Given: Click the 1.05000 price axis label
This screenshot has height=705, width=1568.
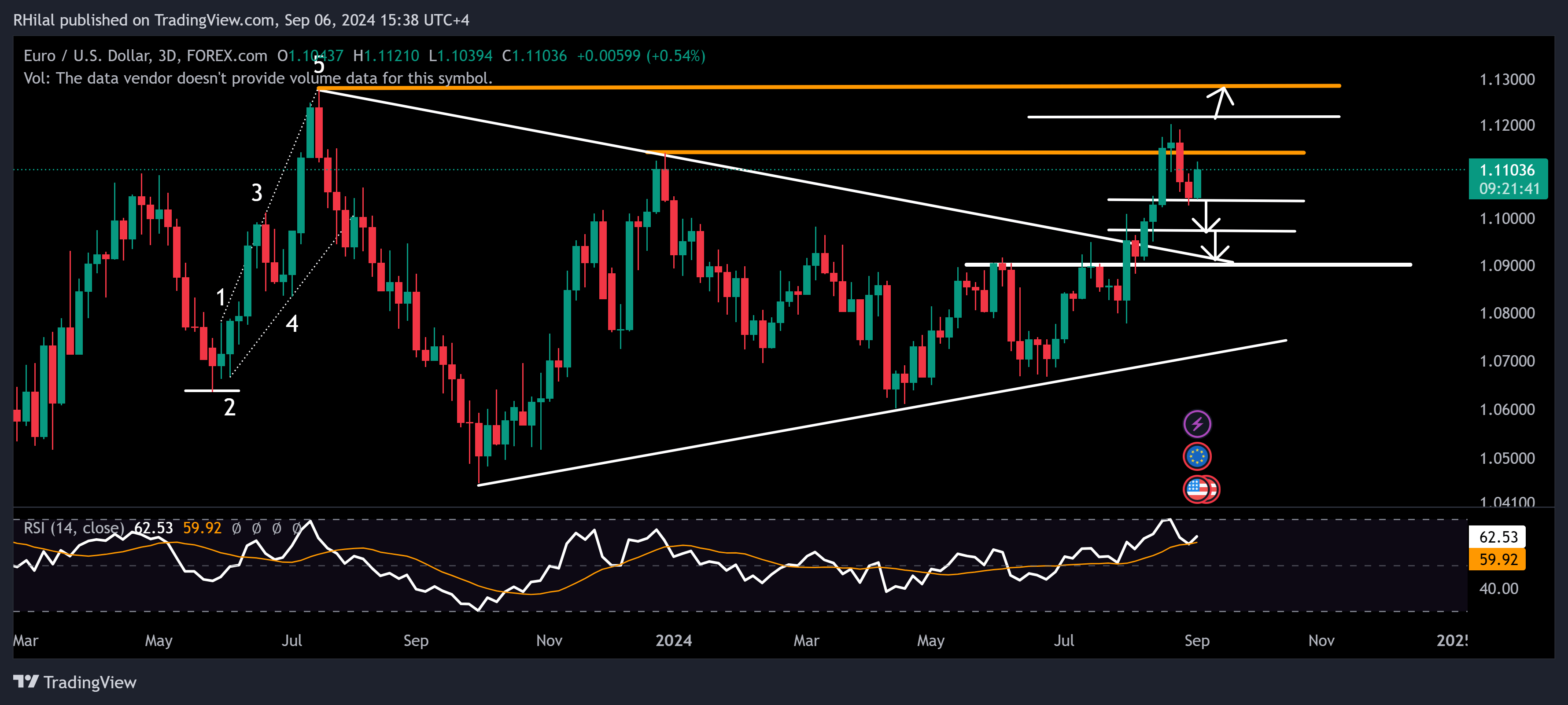Looking at the screenshot, I should 1507,458.
